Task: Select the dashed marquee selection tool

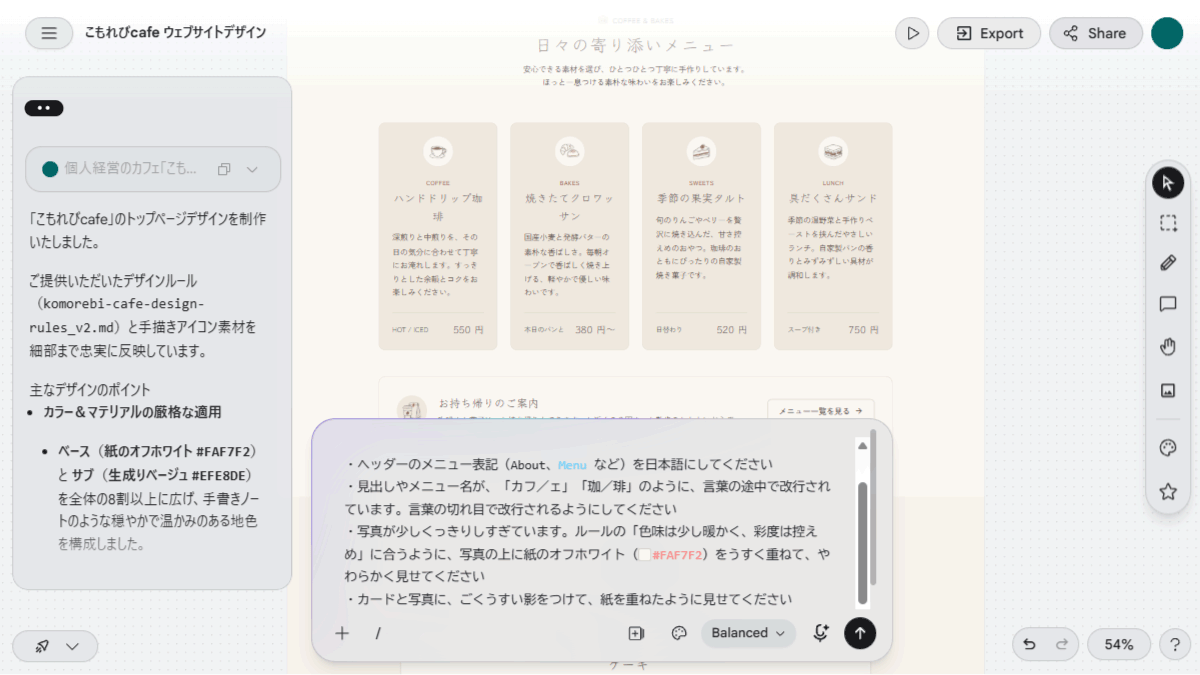Action: (x=1167, y=223)
